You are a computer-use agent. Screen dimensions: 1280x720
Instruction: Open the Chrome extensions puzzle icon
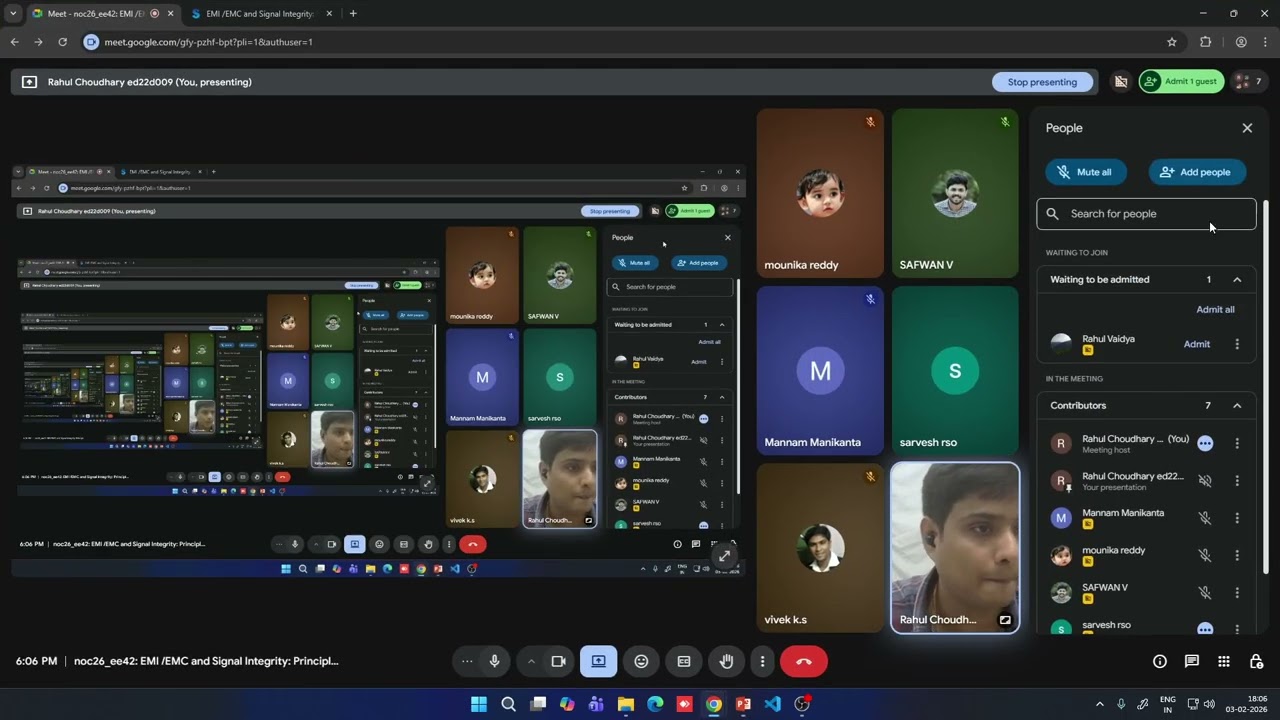point(1205,42)
